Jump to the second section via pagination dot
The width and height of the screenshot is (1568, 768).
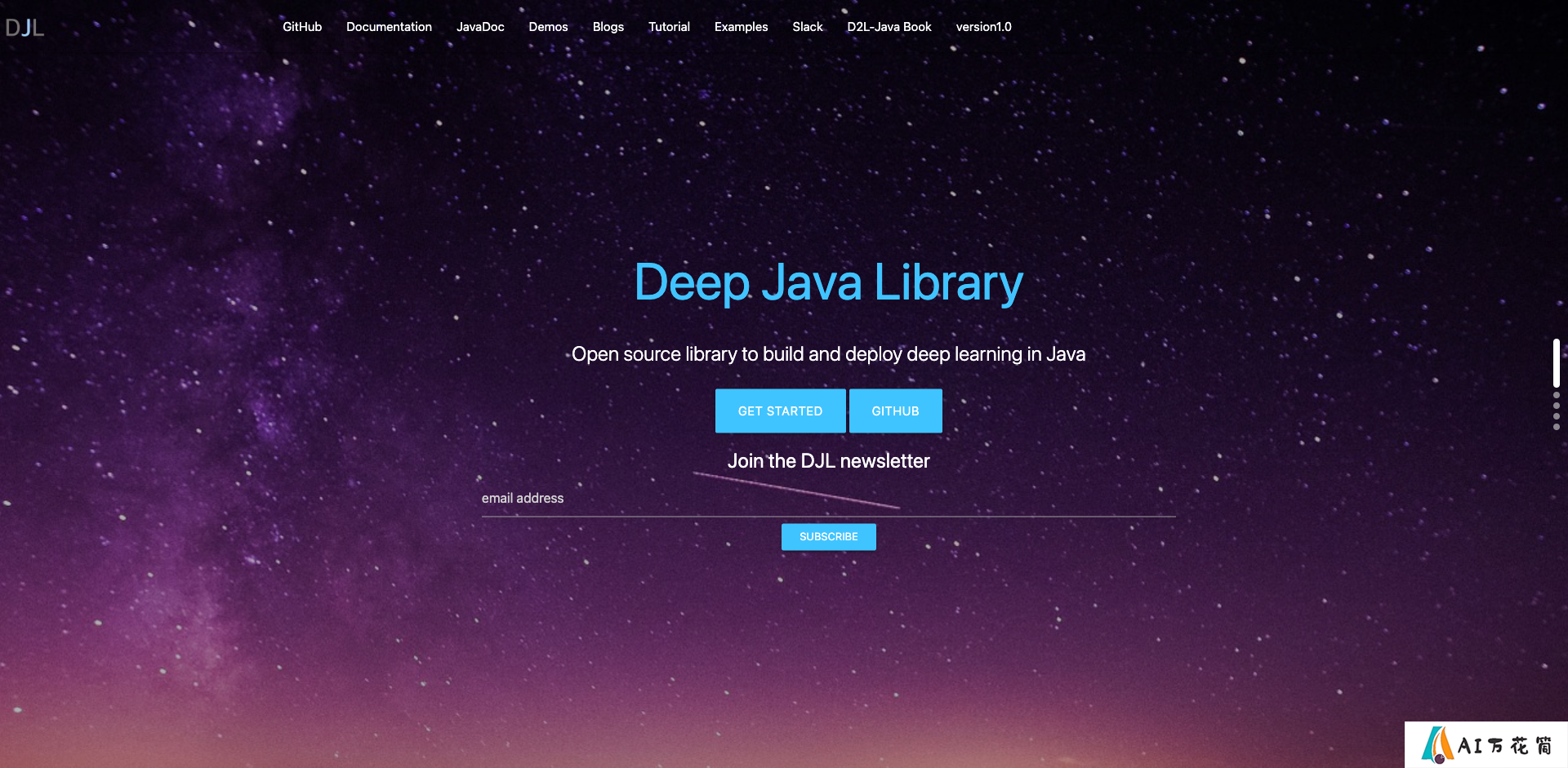(x=1557, y=395)
